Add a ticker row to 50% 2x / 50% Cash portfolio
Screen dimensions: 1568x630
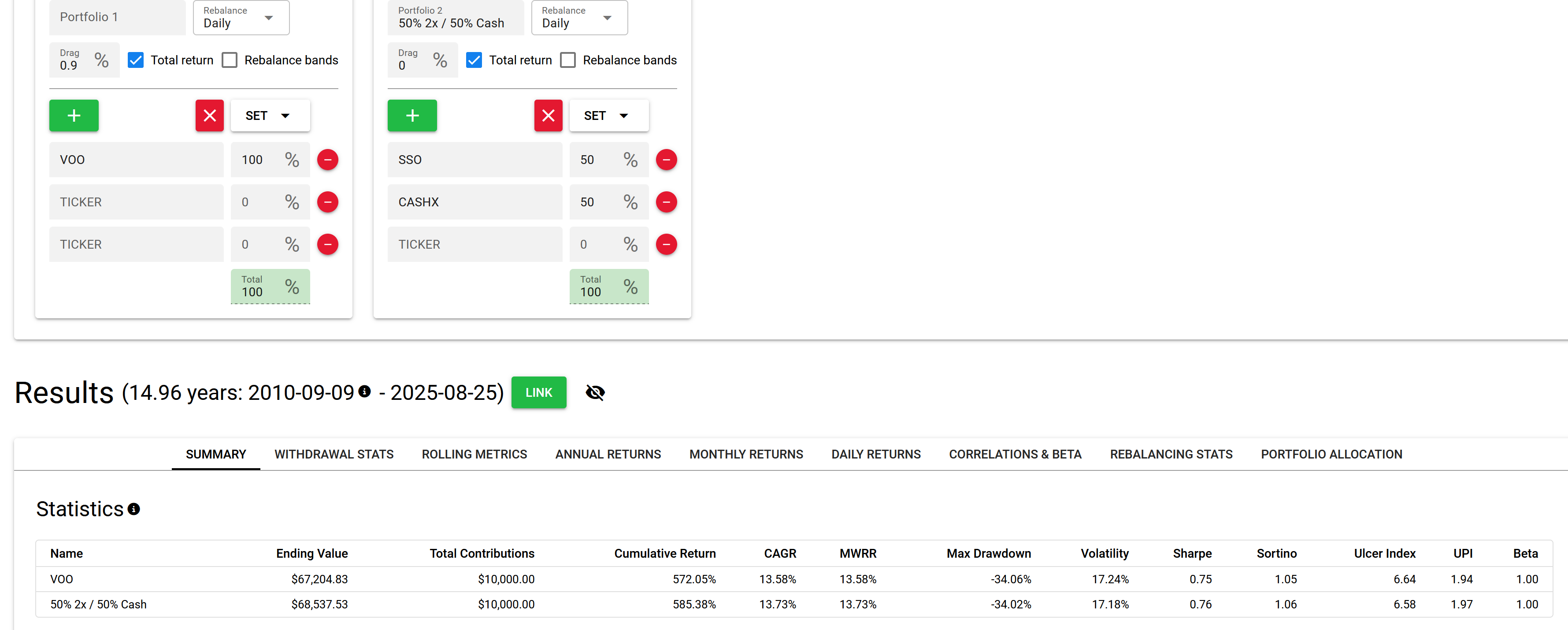(x=412, y=115)
